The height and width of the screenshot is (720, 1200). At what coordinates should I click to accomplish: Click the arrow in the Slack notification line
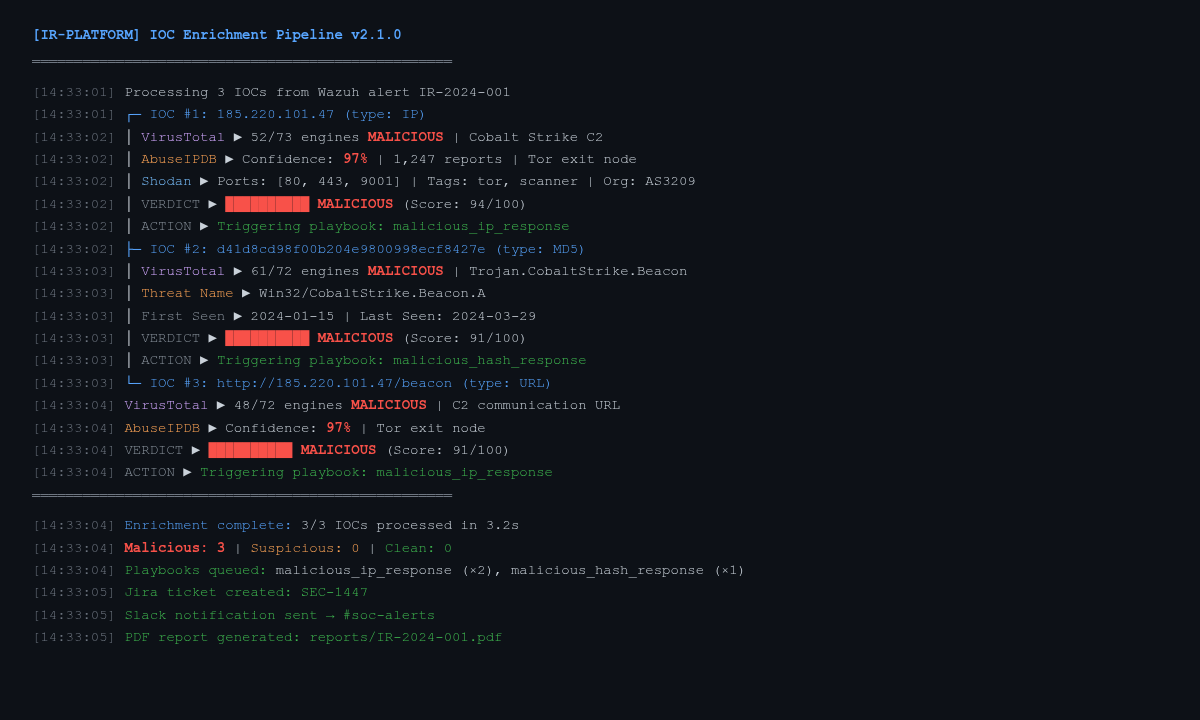coord(330,615)
